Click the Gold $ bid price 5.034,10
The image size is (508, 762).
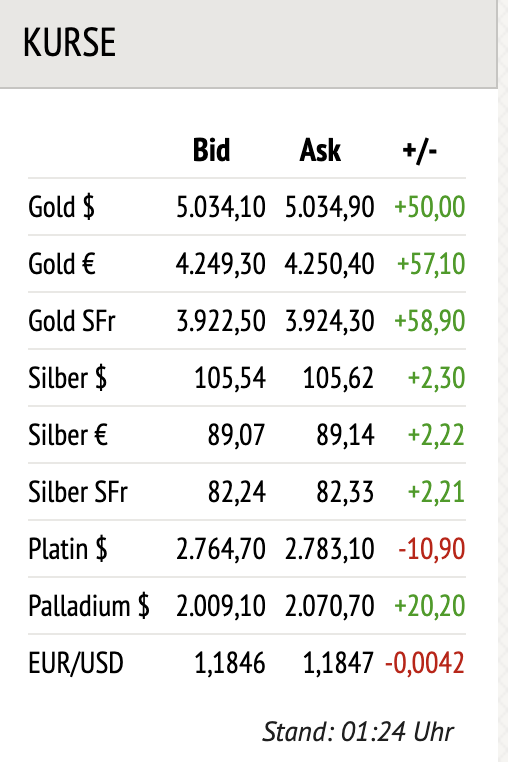tap(221, 207)
